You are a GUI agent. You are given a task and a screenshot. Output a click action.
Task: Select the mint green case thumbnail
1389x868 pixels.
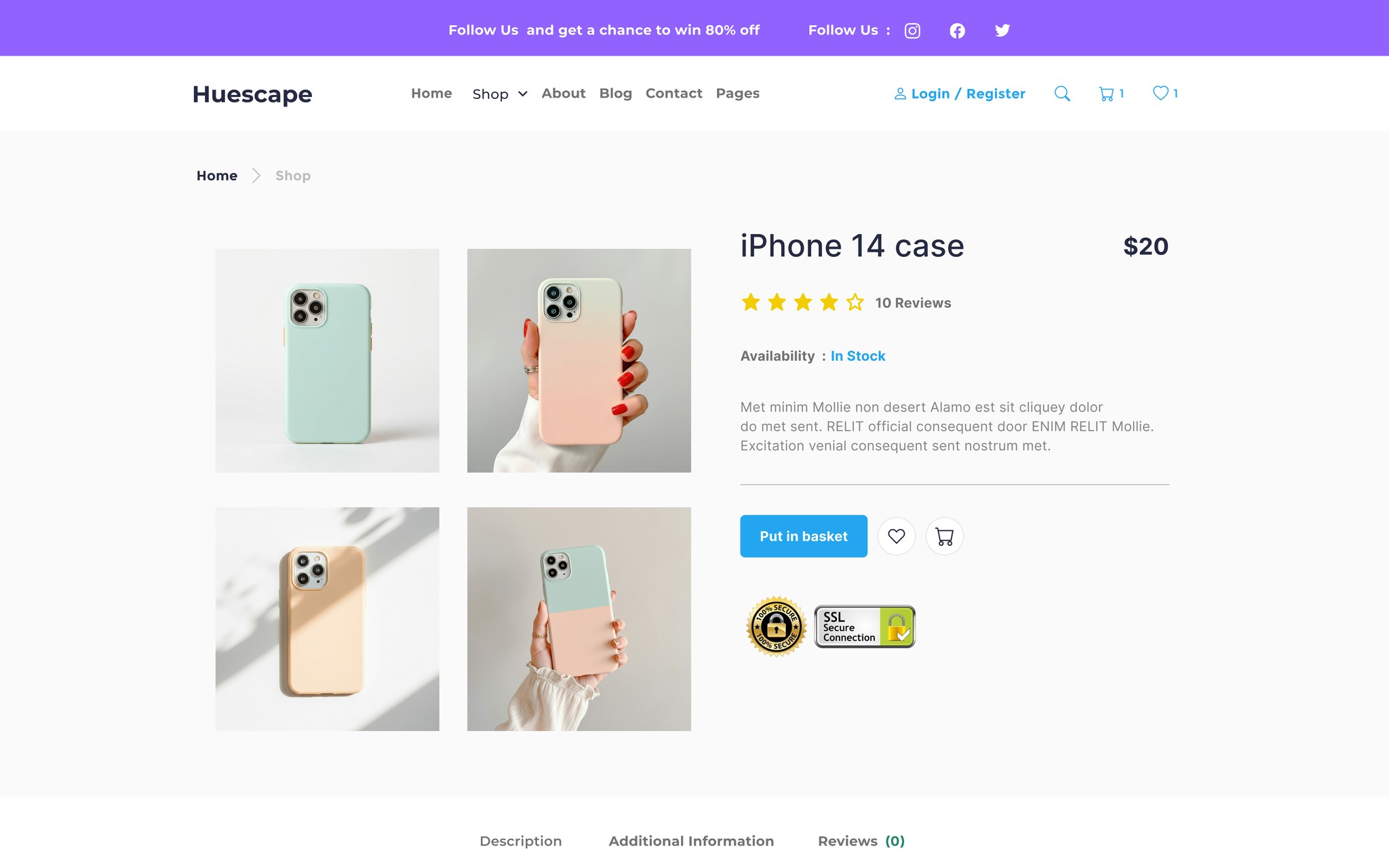pos(328,361)
